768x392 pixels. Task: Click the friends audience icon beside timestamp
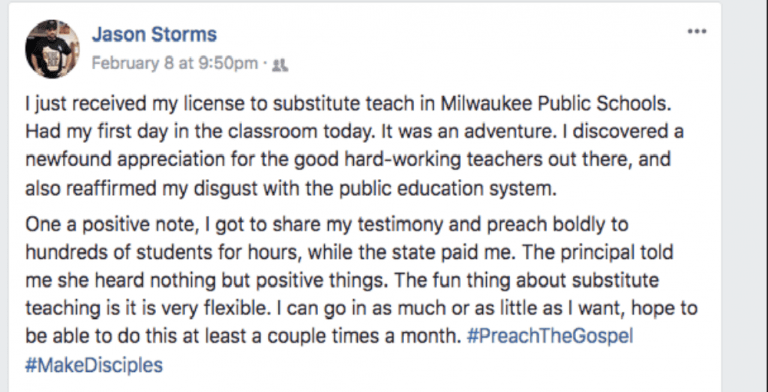280,64
